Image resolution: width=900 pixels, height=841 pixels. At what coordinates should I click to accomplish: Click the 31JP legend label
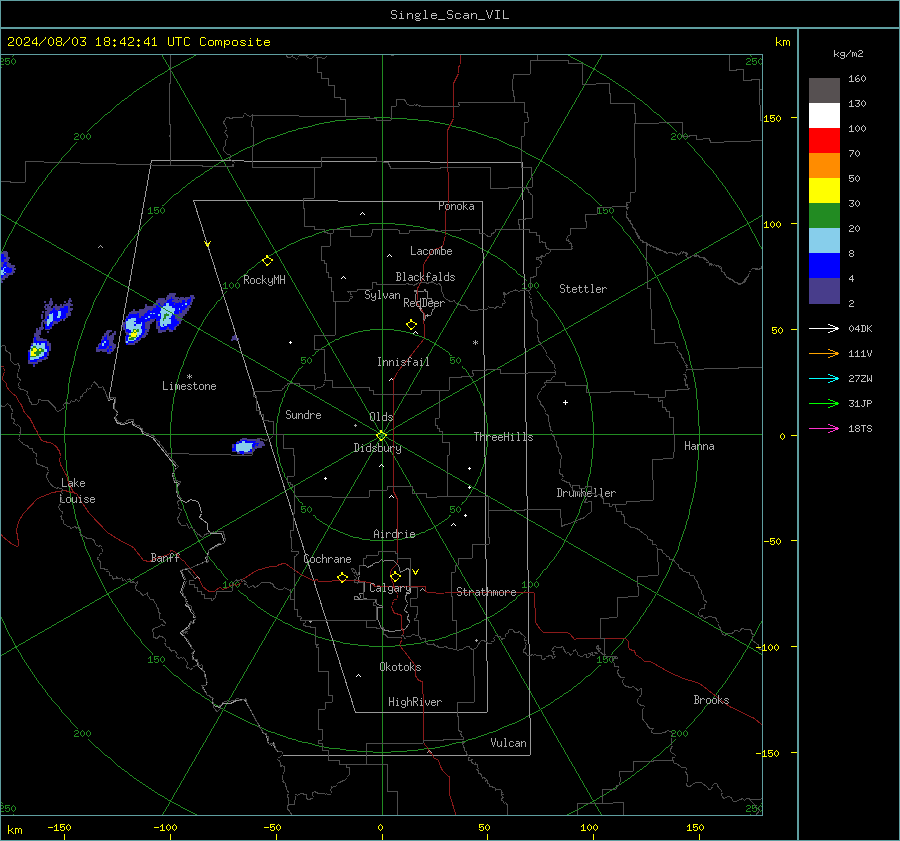pos(860,404)
